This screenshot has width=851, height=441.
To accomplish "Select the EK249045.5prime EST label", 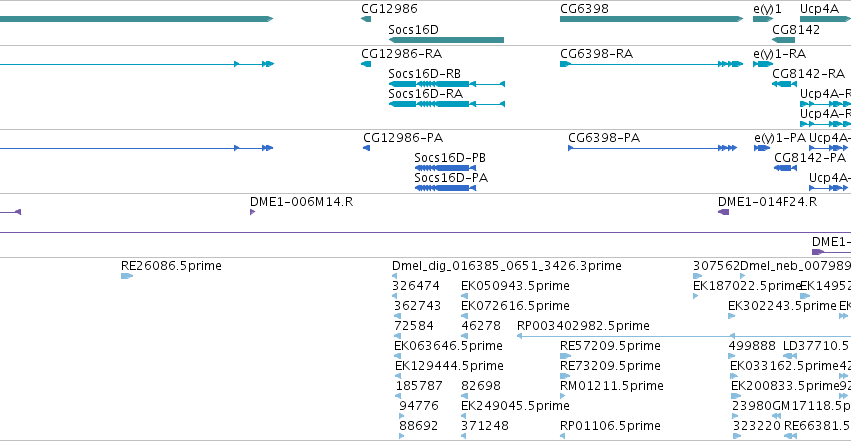I will 515,406.
